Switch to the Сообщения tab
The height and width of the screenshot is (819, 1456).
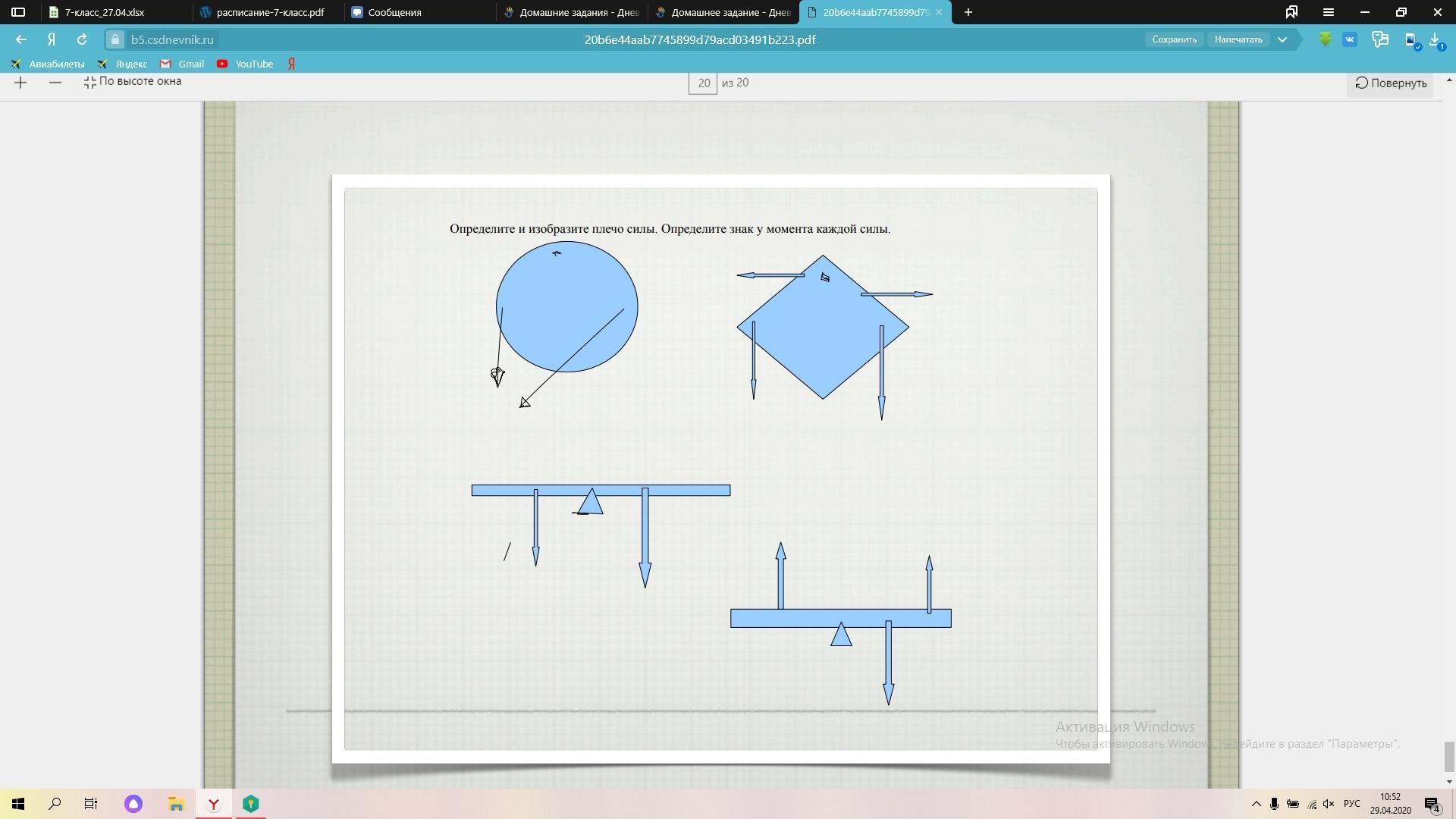tap(394, 12)
